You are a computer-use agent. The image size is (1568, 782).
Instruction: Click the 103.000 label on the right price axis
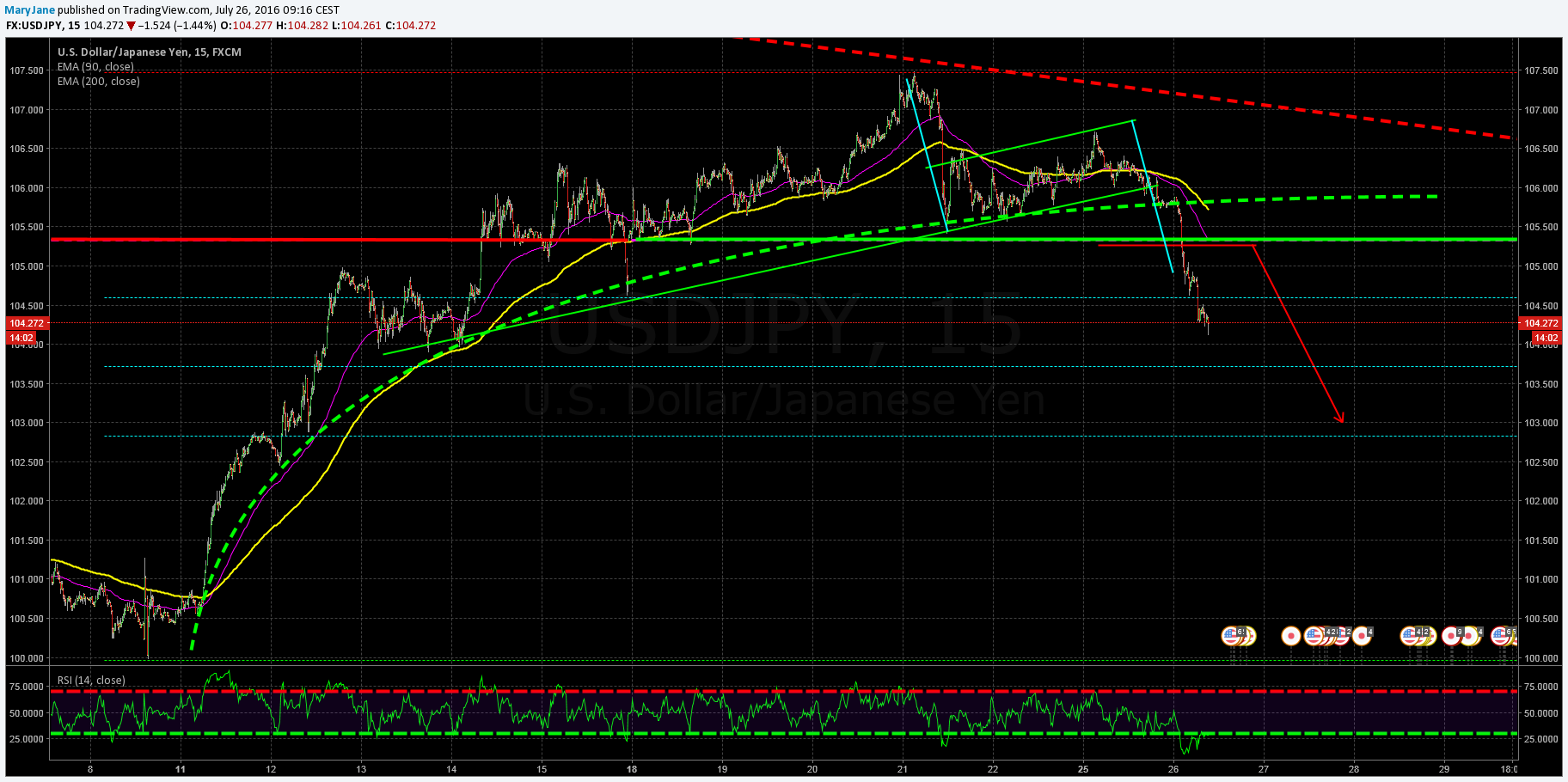click(1542, 423)
